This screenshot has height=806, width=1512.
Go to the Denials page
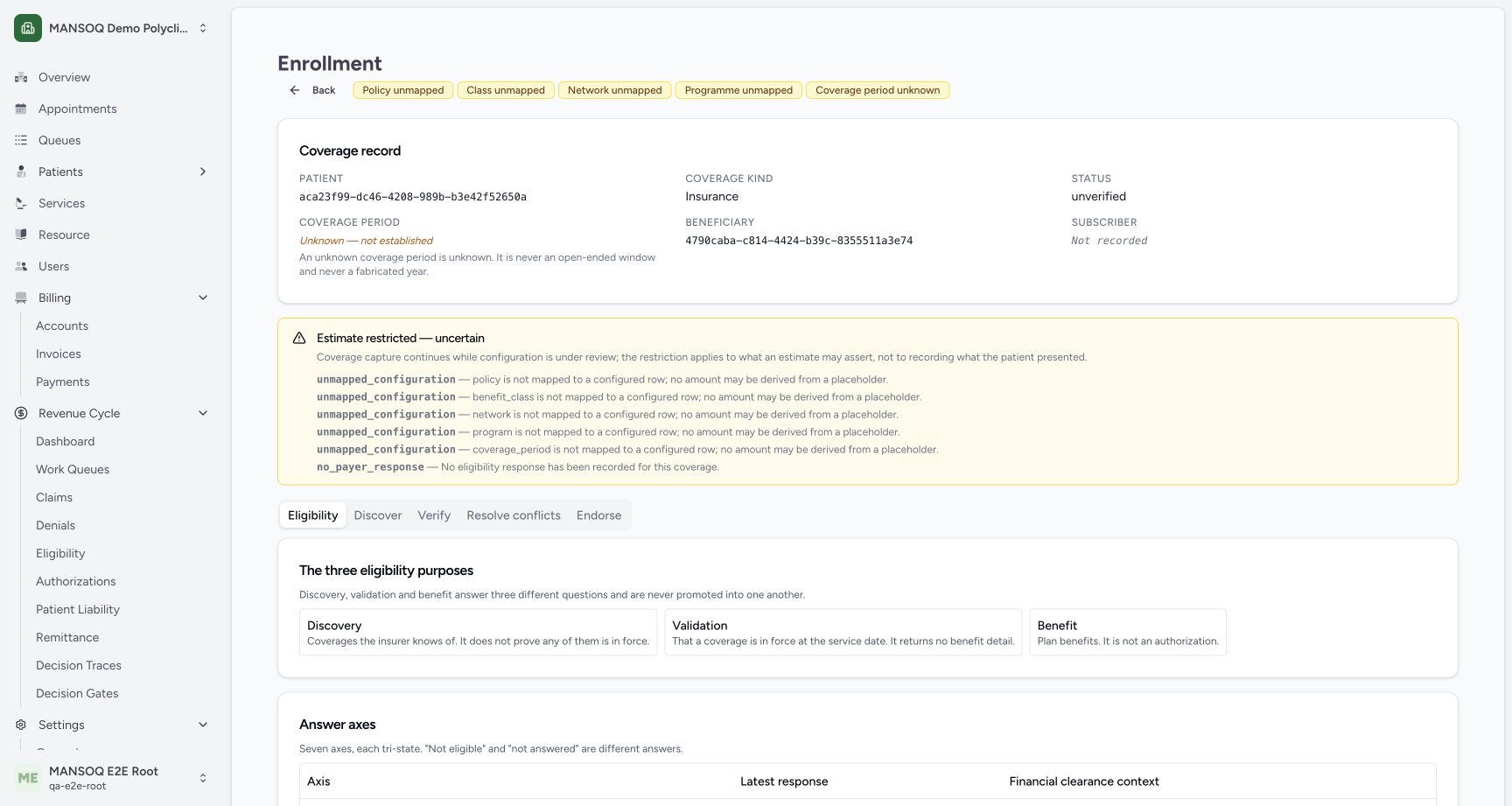pyautogui.click(x=56, y=525)
